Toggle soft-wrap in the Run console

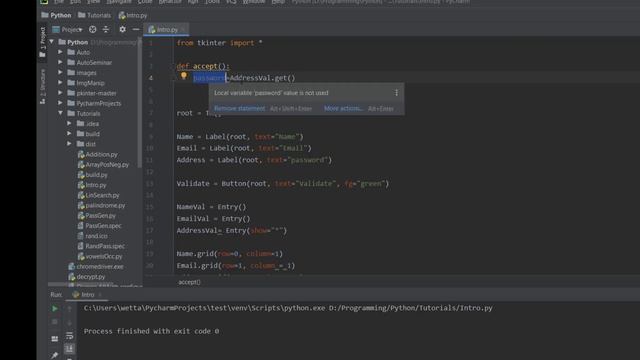coord(69,336)
